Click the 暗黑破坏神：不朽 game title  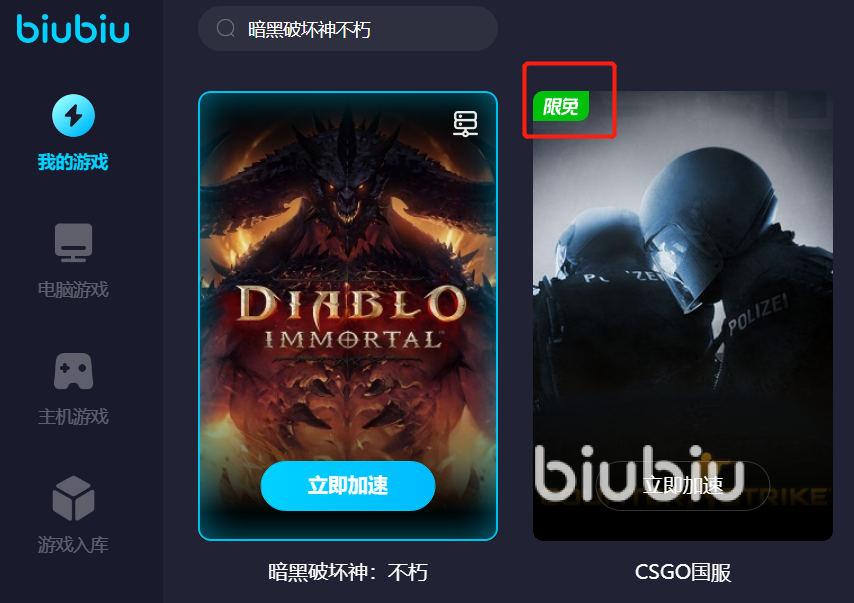pos(348,572)
